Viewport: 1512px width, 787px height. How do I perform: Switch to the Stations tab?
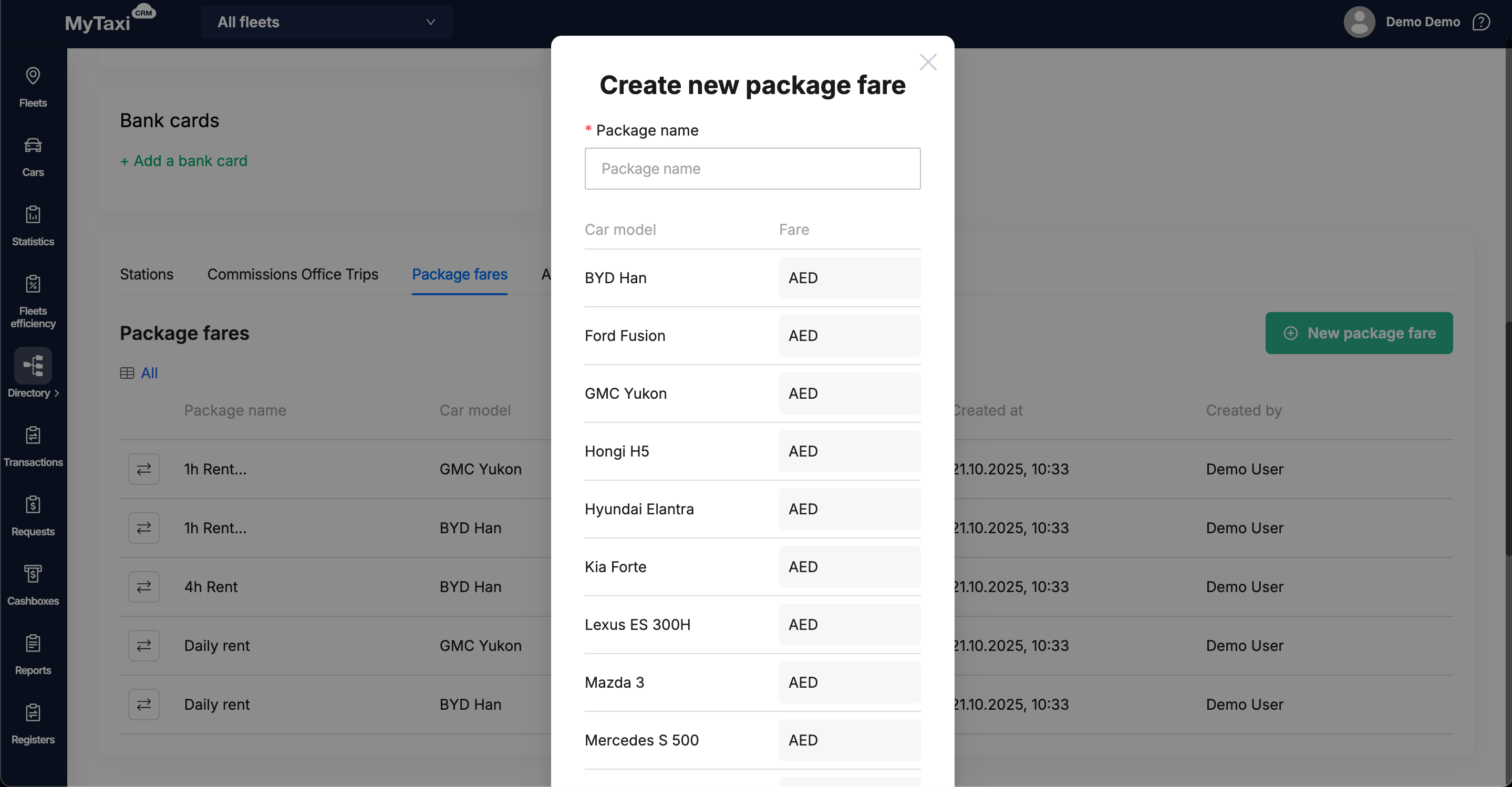[x=147, y=274]
